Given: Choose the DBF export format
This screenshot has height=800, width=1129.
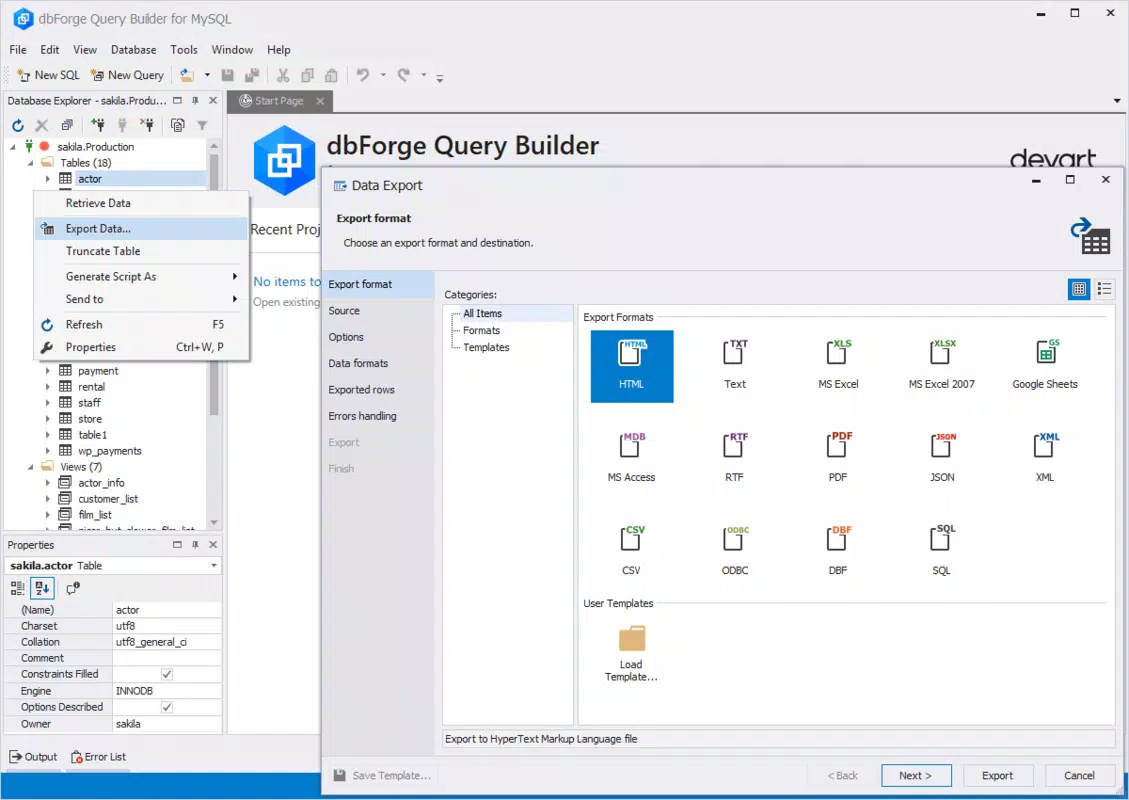Looking at the screenshot, I should (838, 552).
